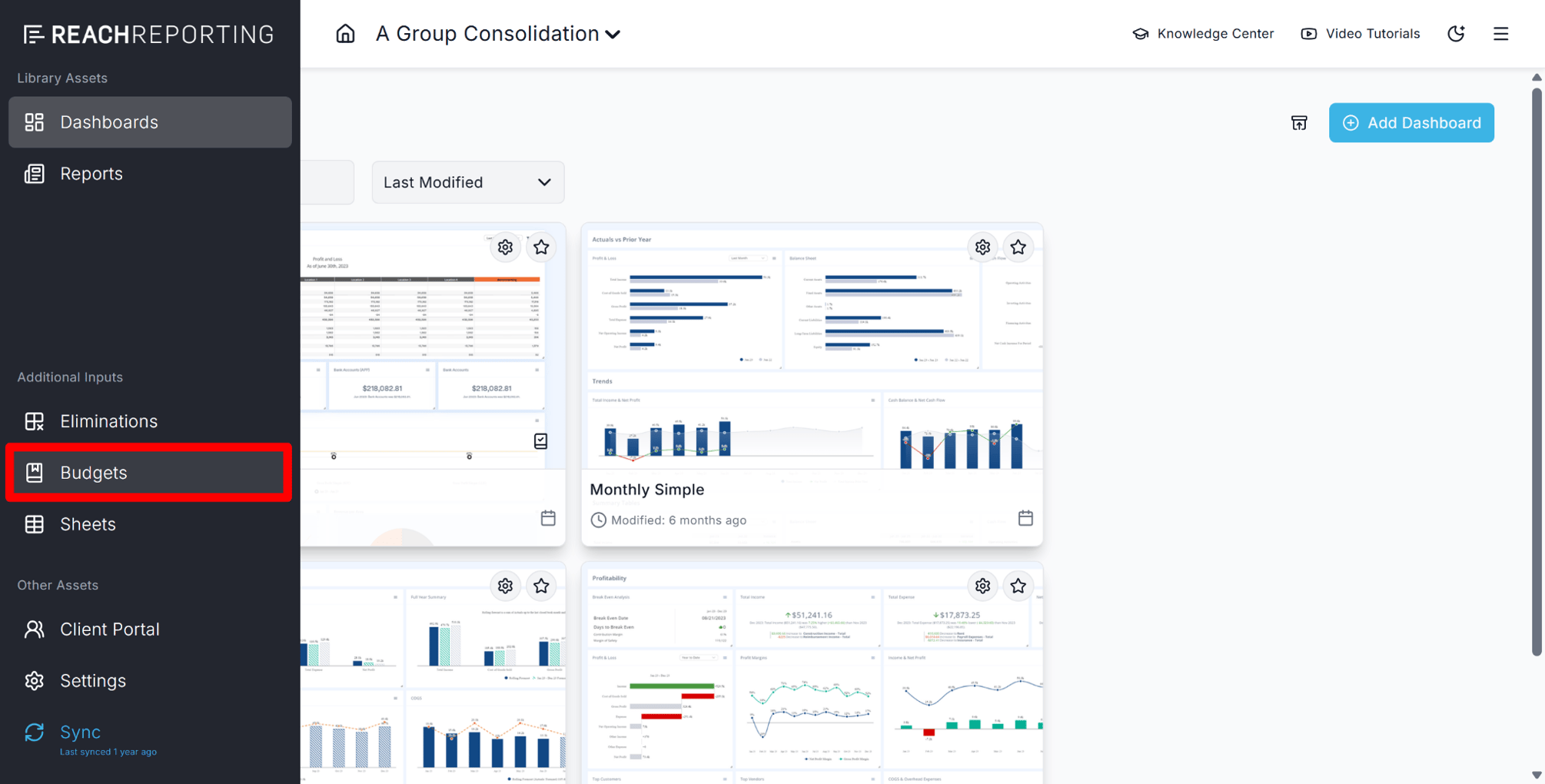1545x784 pixels.
Task: Click the Monthly Simple dashboard title
Action: click(x=647, y=490)
